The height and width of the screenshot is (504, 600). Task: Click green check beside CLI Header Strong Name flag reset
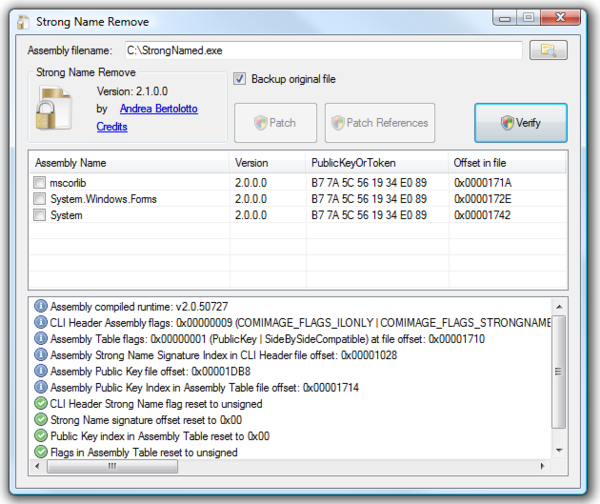click(x=41, y=403)
